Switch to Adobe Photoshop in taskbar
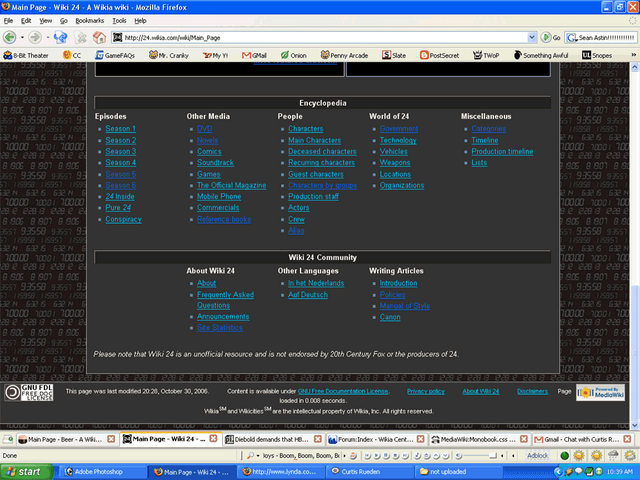Screen dimensions: 640x480 [x=102, y=472]
